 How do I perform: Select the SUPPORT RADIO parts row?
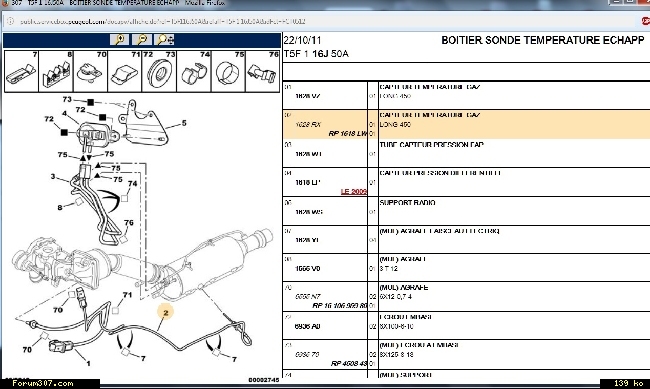coord(466,211)
